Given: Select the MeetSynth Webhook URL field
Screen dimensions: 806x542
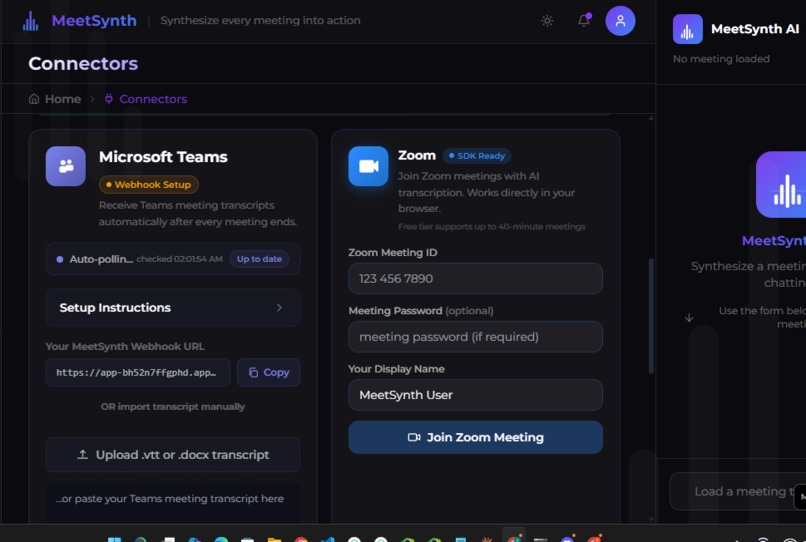Looking at the screenshot, I should 138,372.
